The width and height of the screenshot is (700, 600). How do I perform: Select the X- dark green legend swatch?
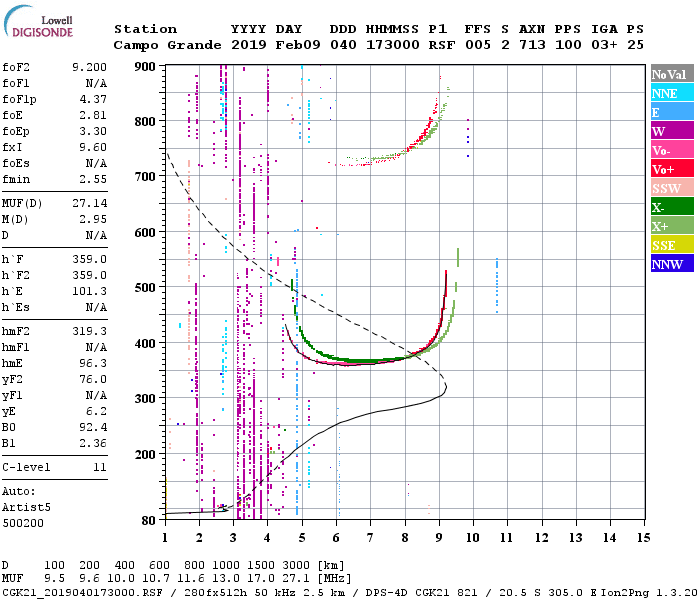click(672, 207)
